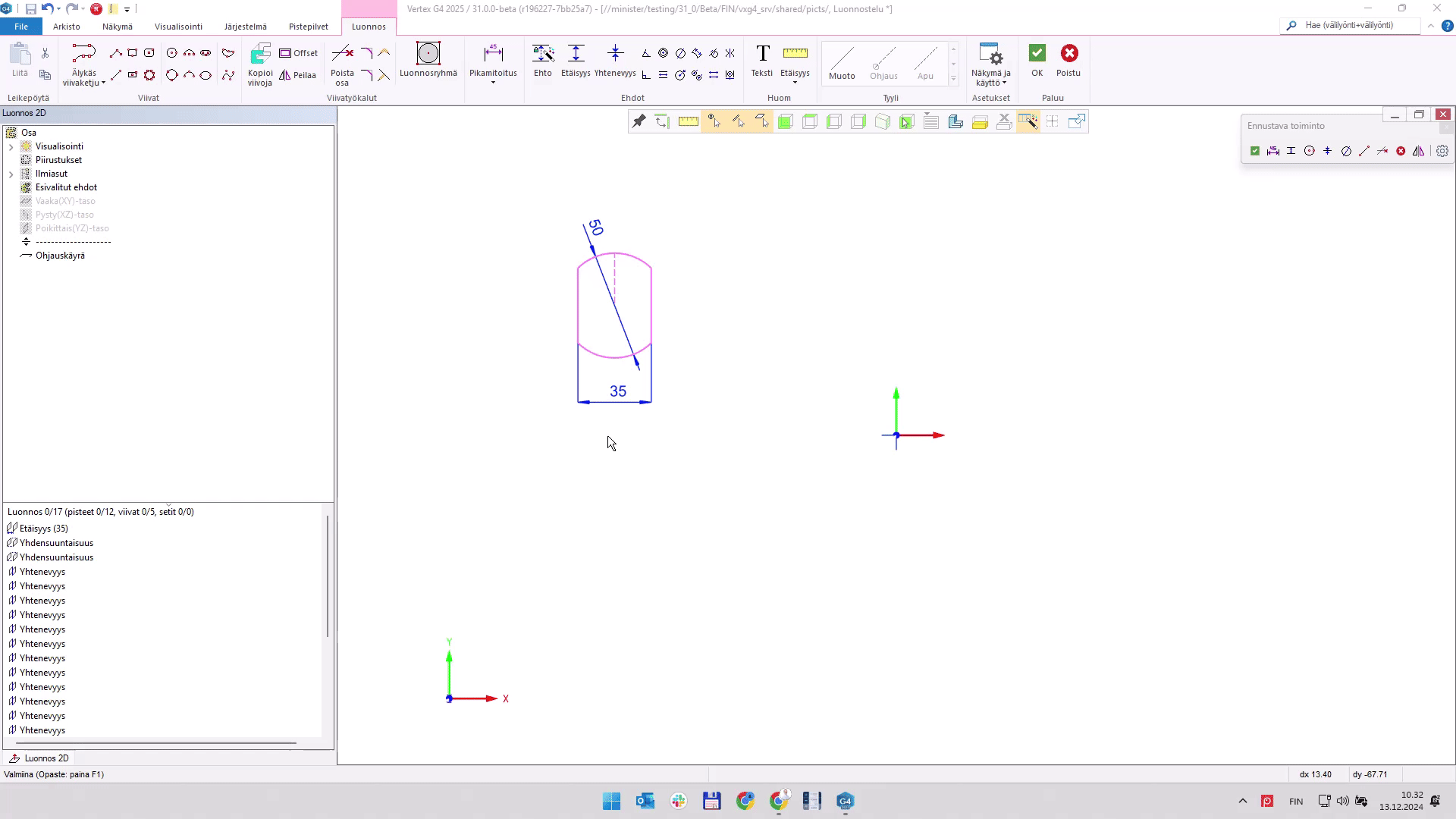Select the Offset line tool
Image resolution: width=1456 pixels, height=819 pixels.
[298, 53]
